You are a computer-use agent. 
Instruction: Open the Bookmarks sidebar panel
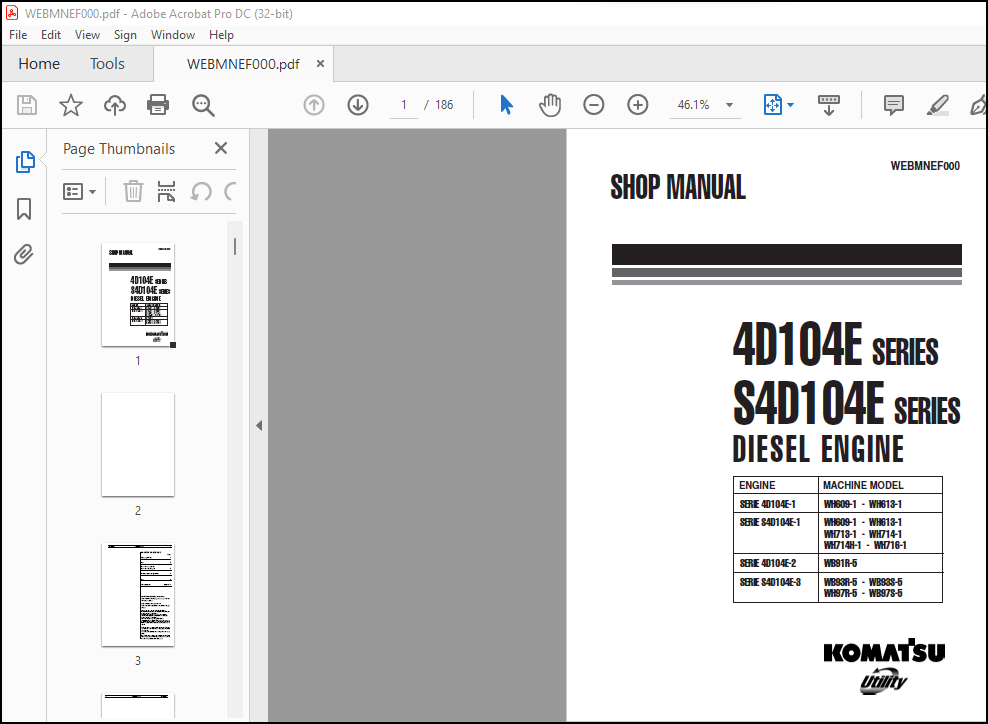pyautogui.click(x=24, y=209)
